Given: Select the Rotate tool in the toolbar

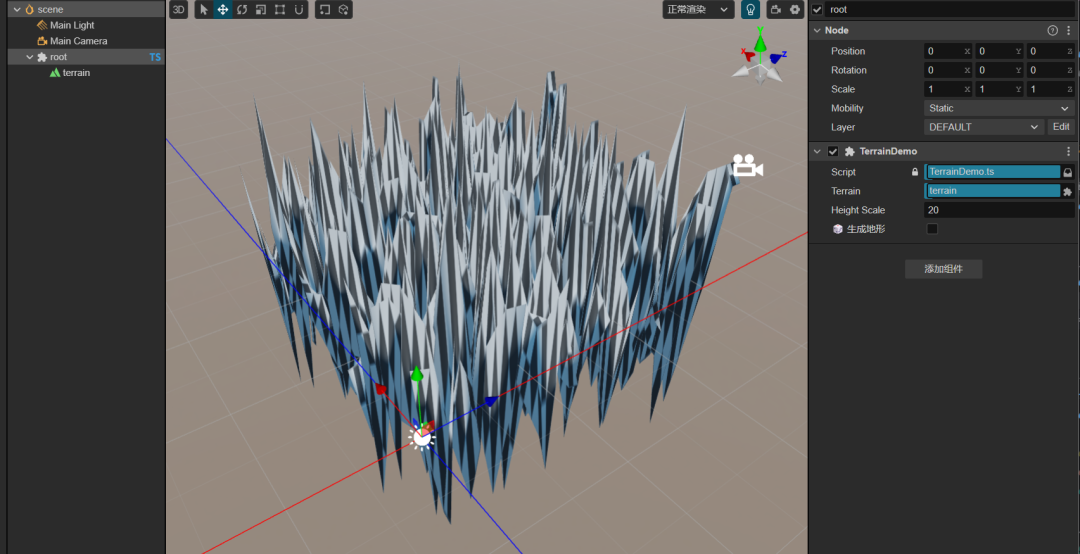Looking at the screenshot, I should [x=242, y=9].
